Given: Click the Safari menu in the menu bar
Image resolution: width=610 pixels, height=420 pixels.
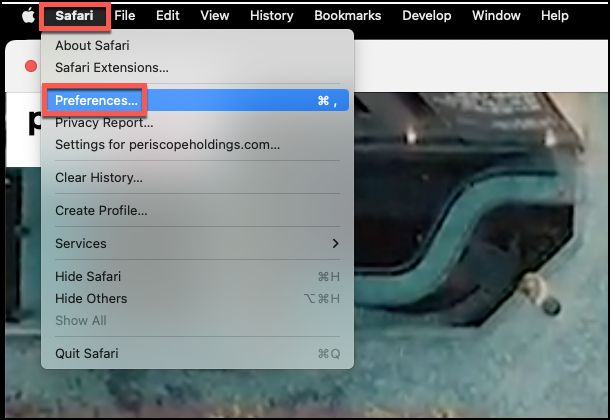Looking at the screenshot, I should click(74, 16).
